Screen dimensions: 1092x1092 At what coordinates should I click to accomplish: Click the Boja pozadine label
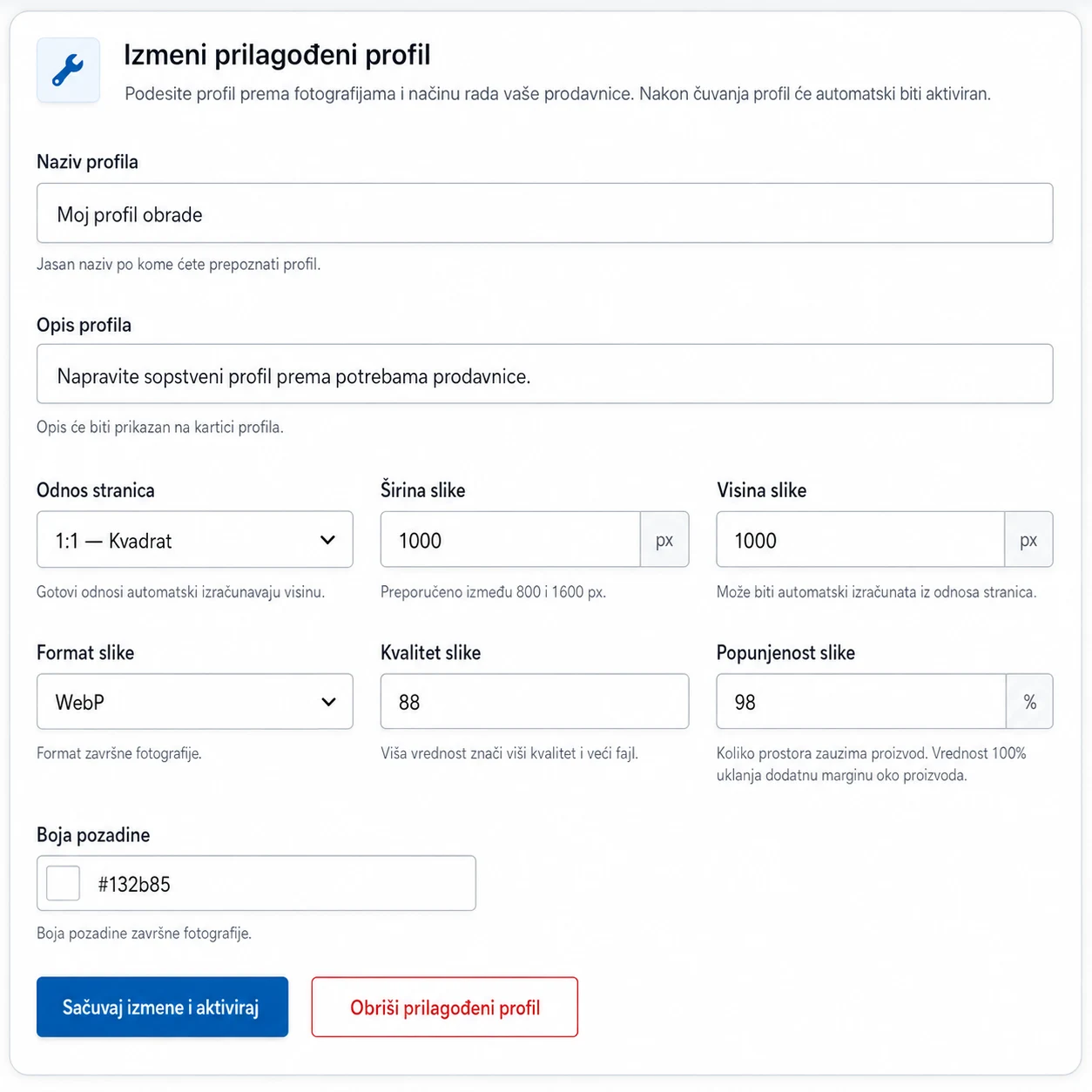[93, 835]
